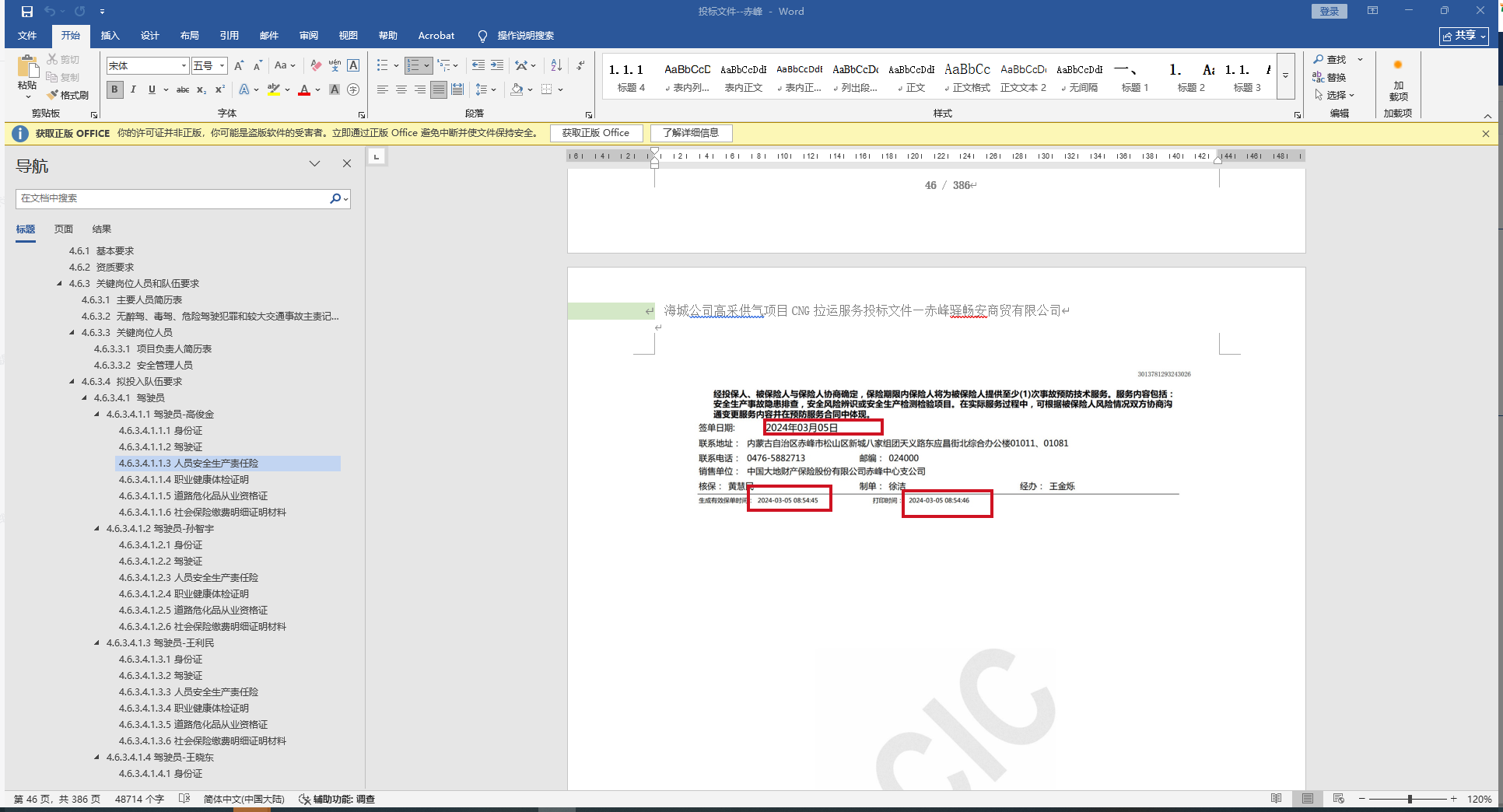The width and height of the screenshot is (1503, 812).
Task: Apply the yellow text highlight color
Action: (x=273, y=89)
